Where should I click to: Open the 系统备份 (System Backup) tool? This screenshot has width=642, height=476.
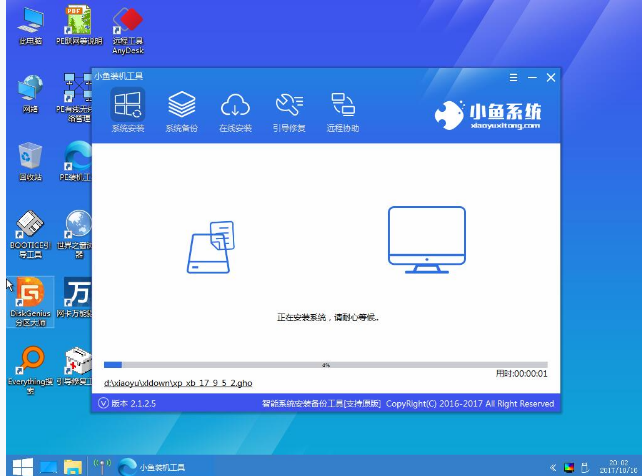pyautogui.click(x=181, y=108)
